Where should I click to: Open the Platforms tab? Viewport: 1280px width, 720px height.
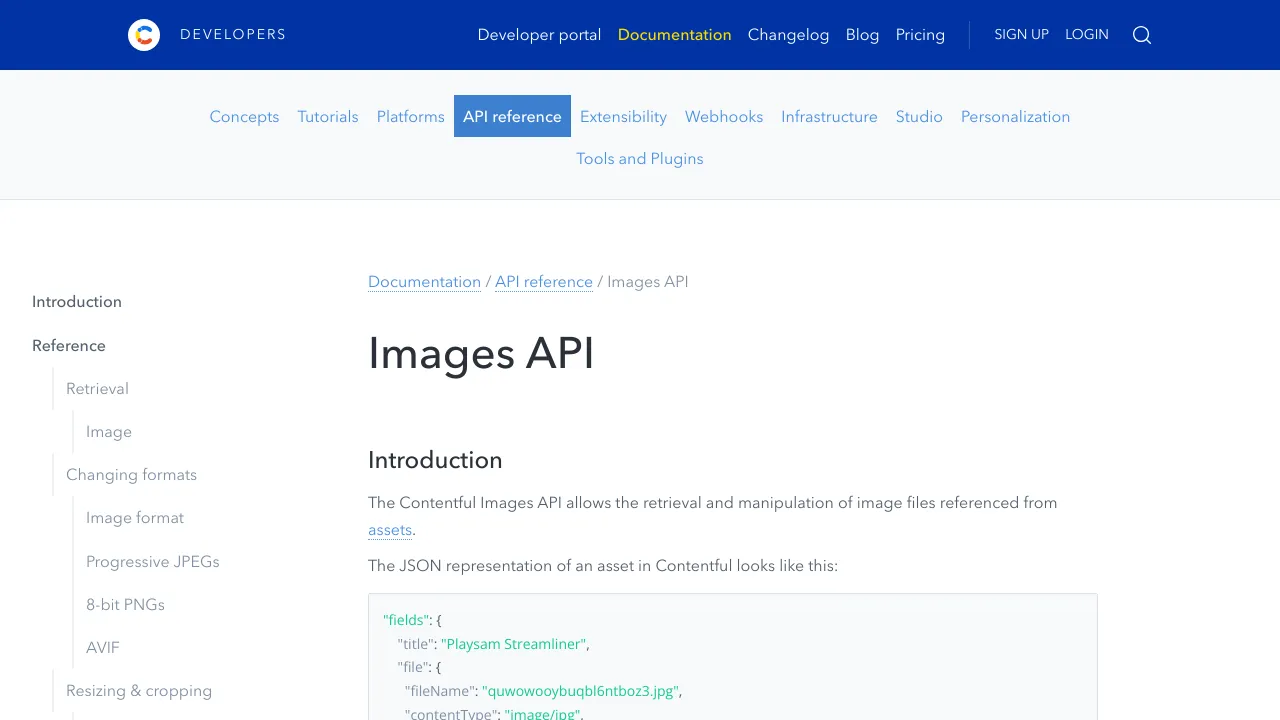(x=411, y=117)
